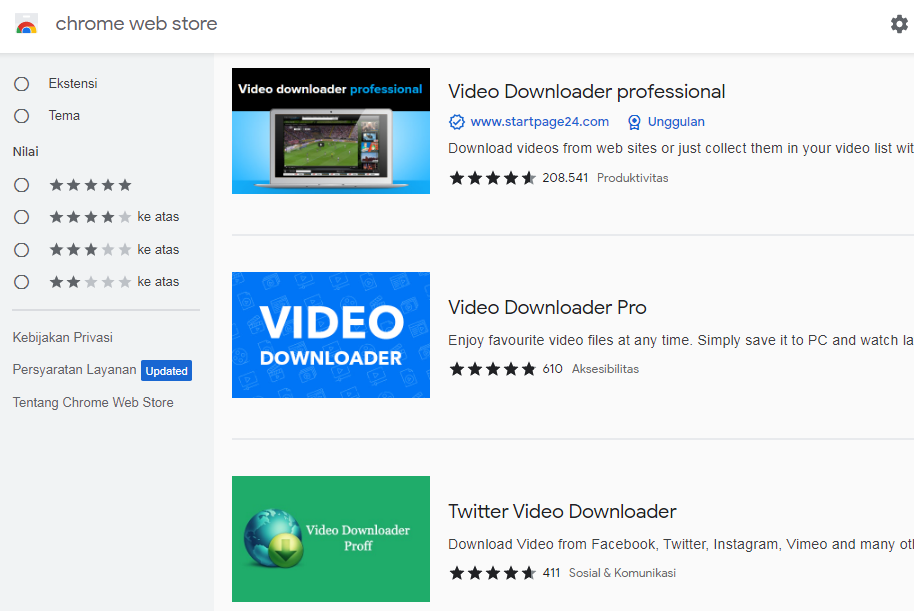Click the 411 review count

point(551,573)
